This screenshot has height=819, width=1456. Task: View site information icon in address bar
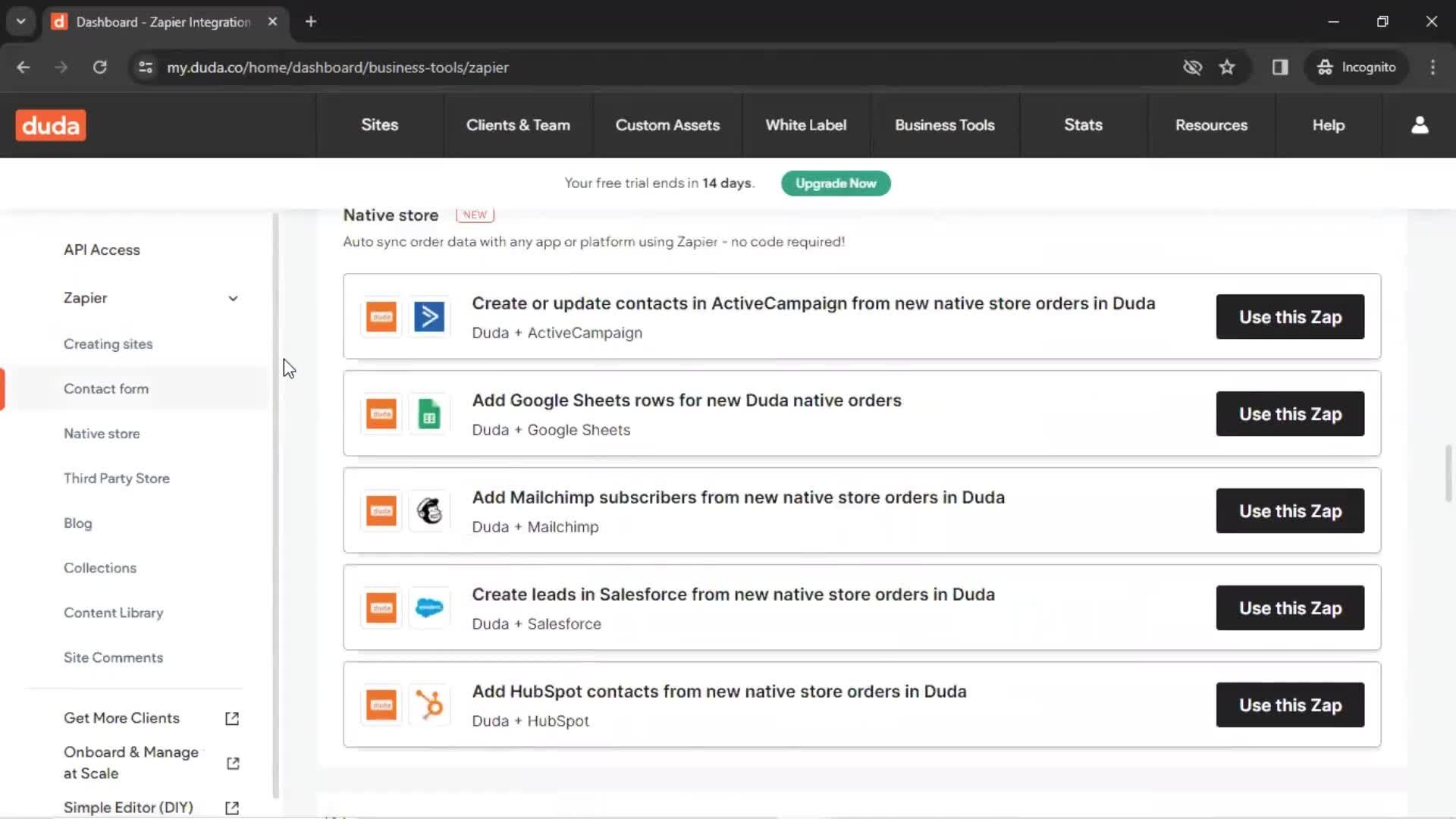click(146, 67)
